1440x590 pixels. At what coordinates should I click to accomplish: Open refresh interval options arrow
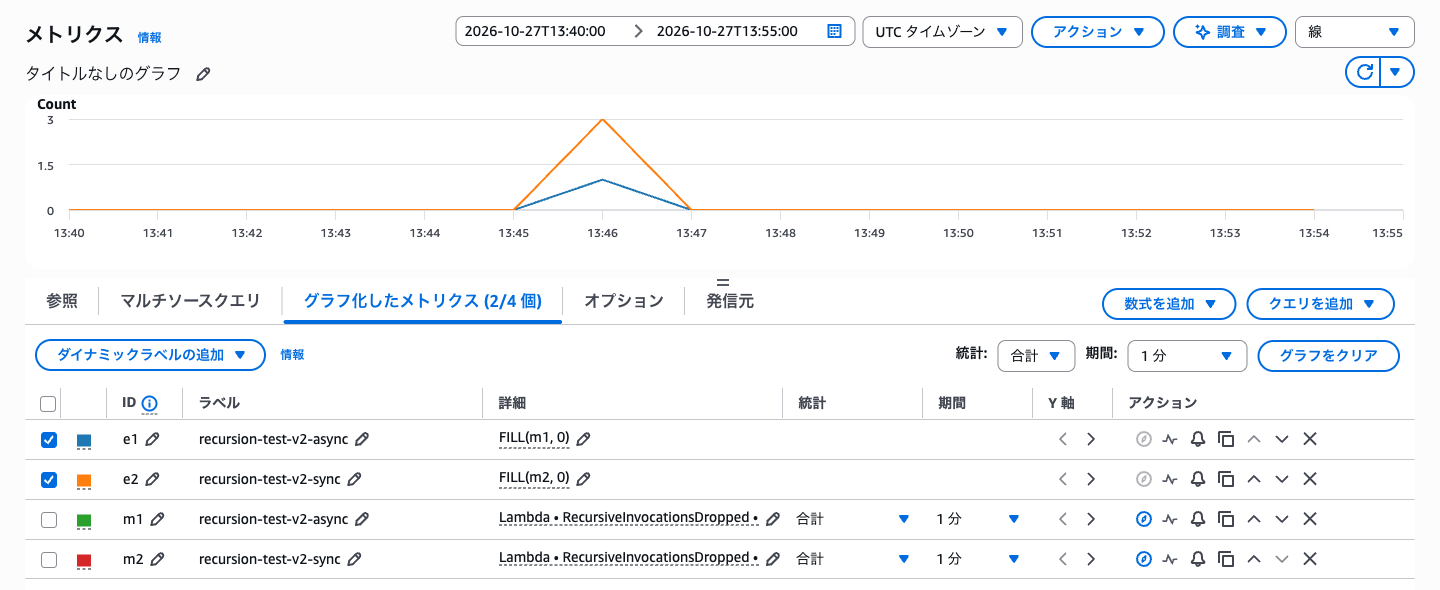1396,72
